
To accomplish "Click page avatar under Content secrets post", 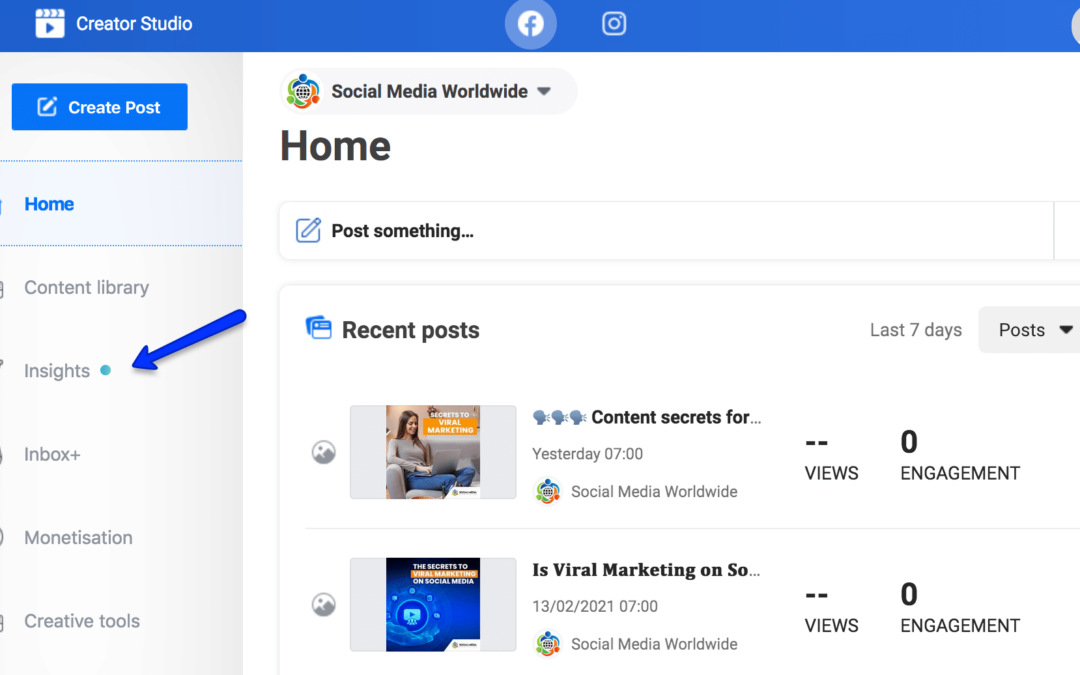I will coord(548,491).
